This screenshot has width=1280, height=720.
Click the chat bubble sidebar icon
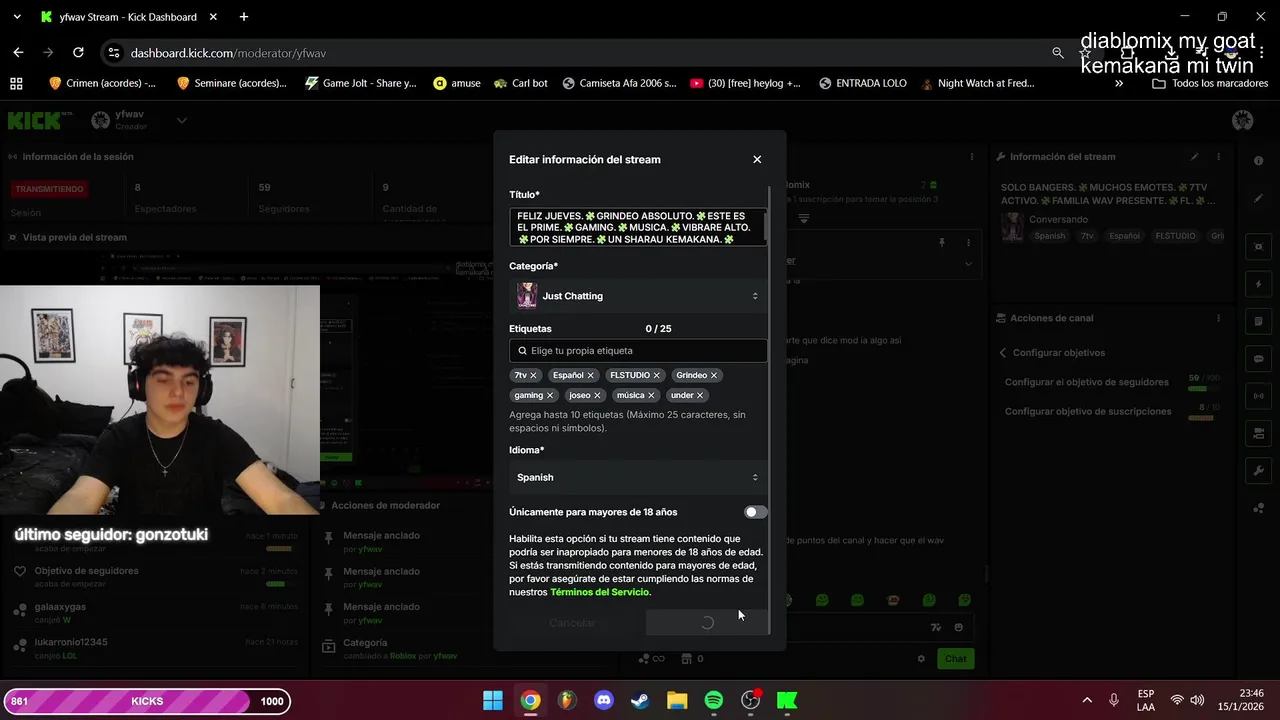tap(1259, 359)
